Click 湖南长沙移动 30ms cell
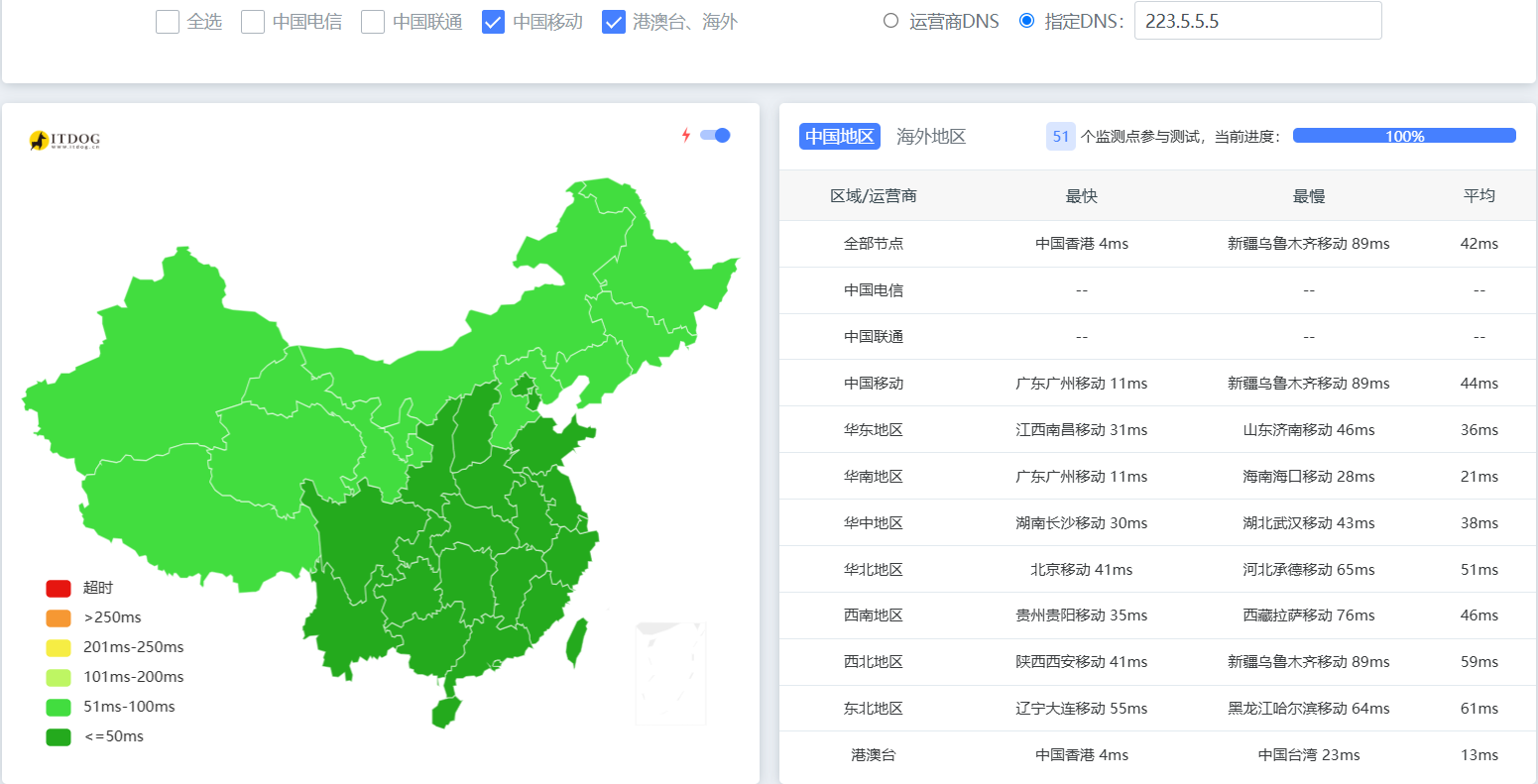Screen dimensions: 1538x784 tap(1082, 523)
